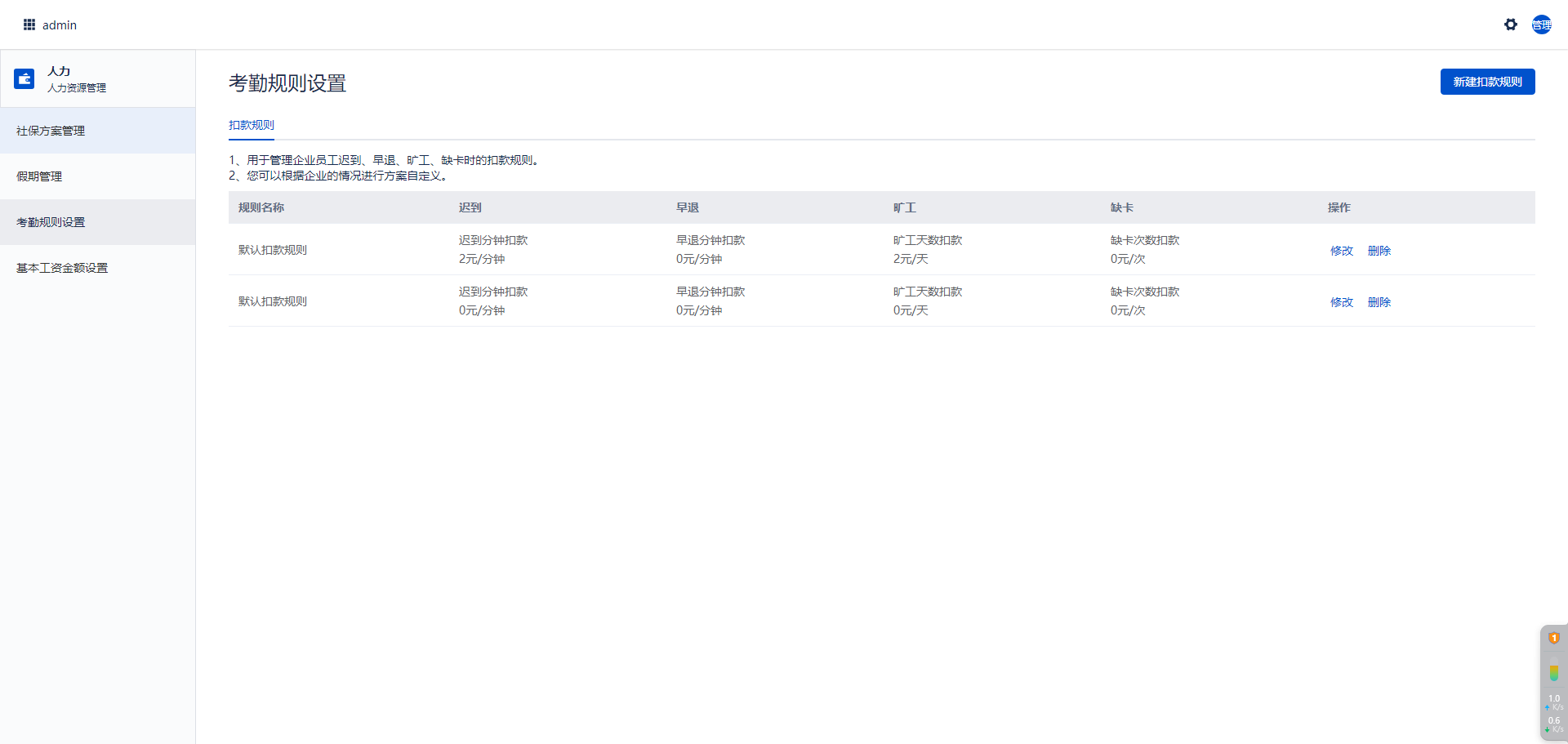Viewport: 1568px width, 744px height.
Task: Click 修改 for the first rule row
Action: click(1342, 251)
